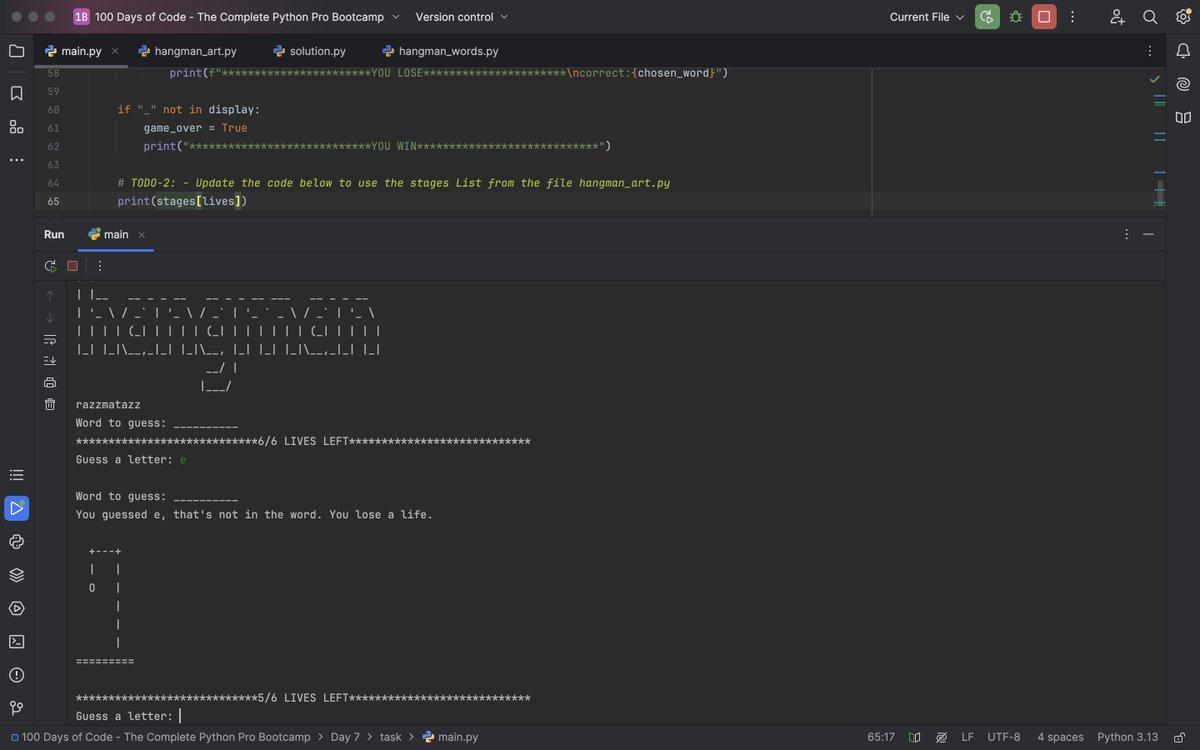Screen dimensions: 1200x750
Task: Open the right sidebar book icon tool window
Action: pos(1183,117)
